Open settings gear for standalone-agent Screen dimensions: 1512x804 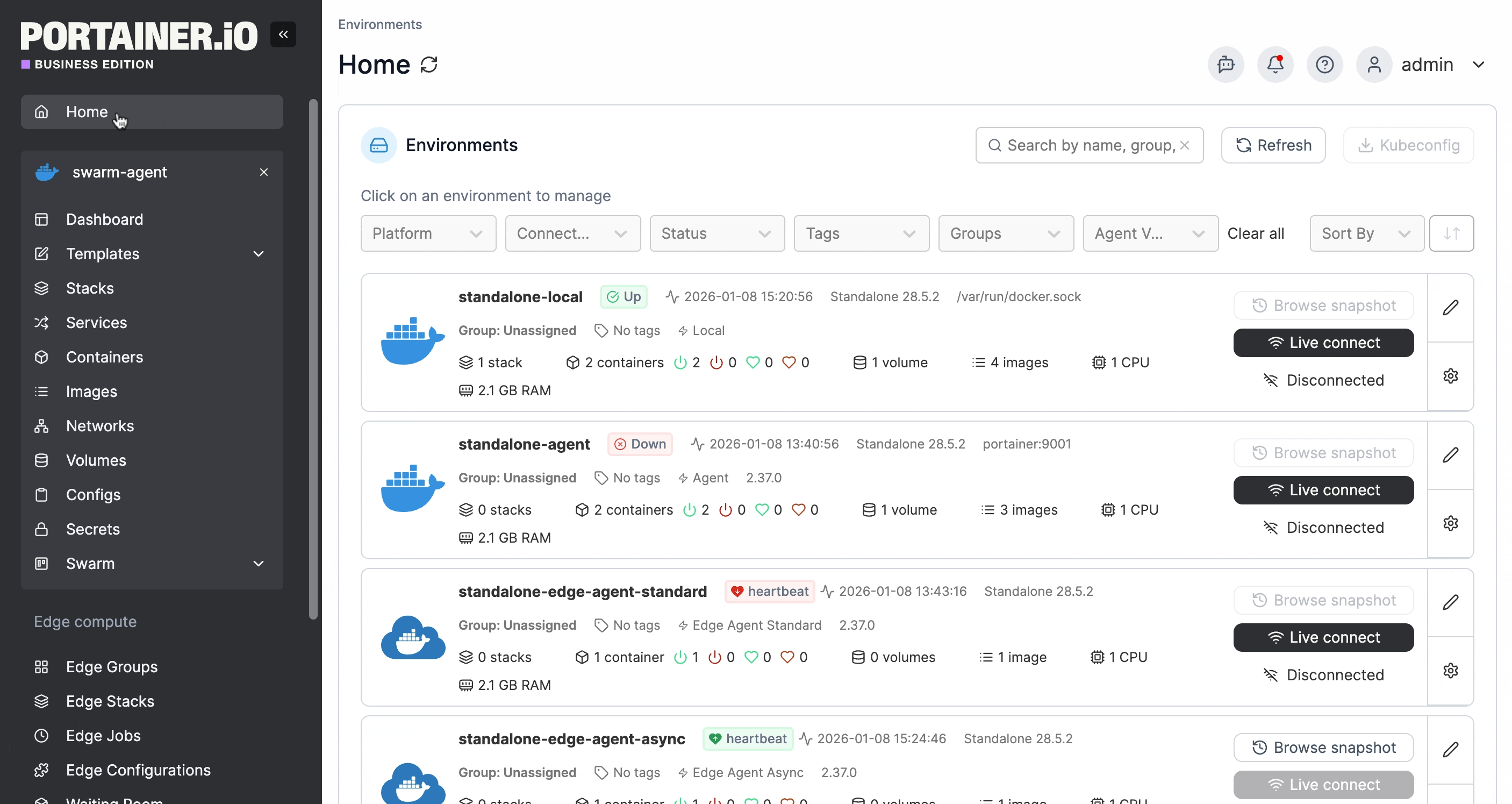point(1450,523)
